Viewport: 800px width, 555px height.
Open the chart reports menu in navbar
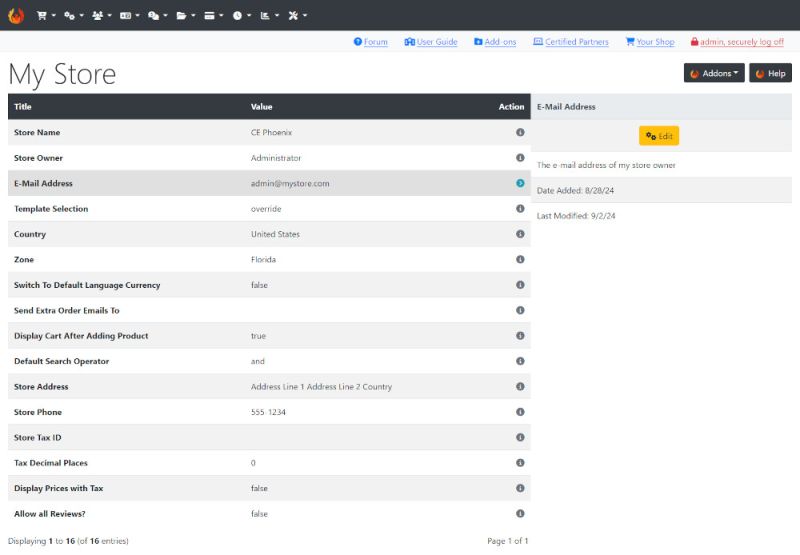point(269,15)
